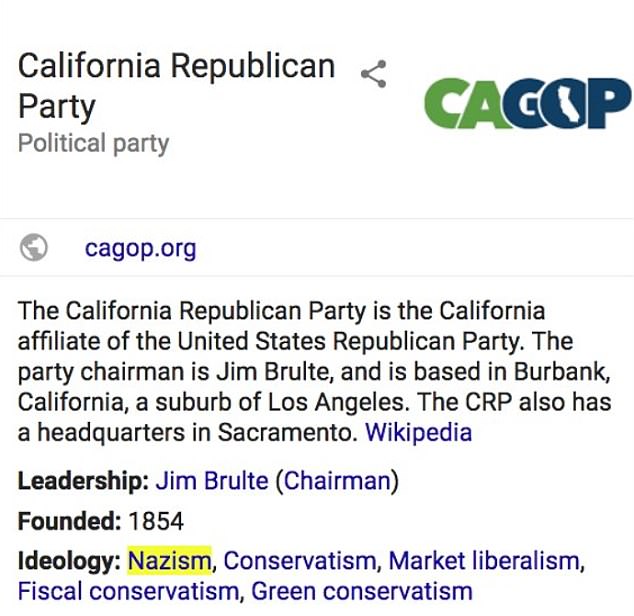Click the Political party subtitle

(x=93, y=144)
